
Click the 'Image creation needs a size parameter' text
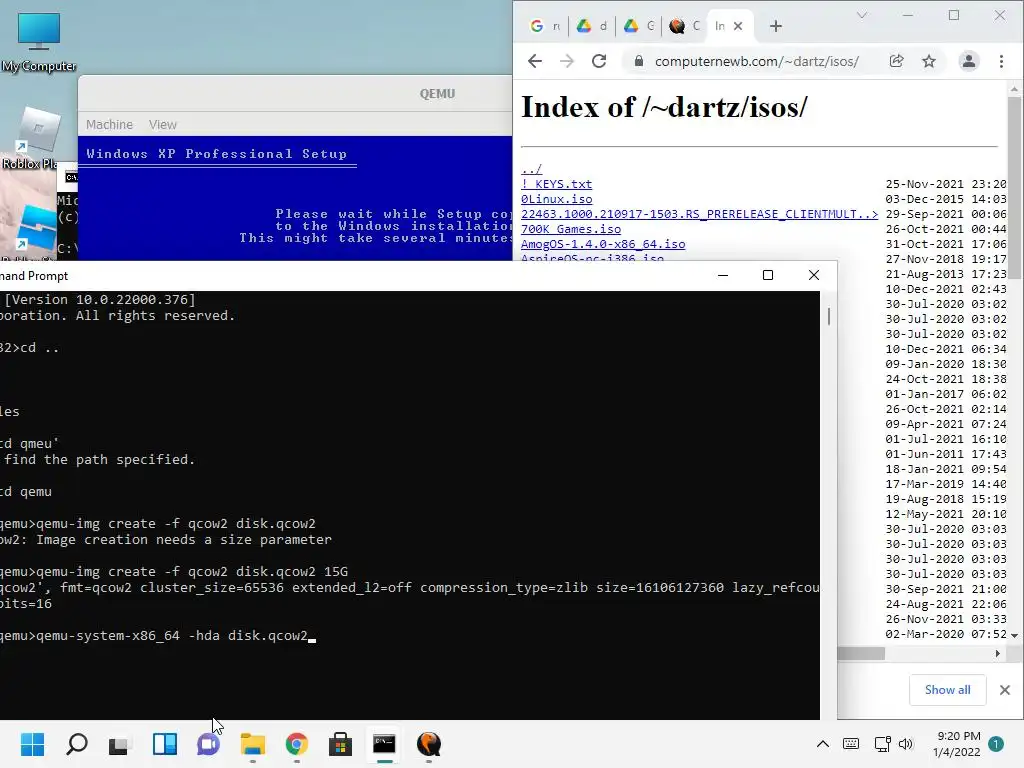[184, 539]
